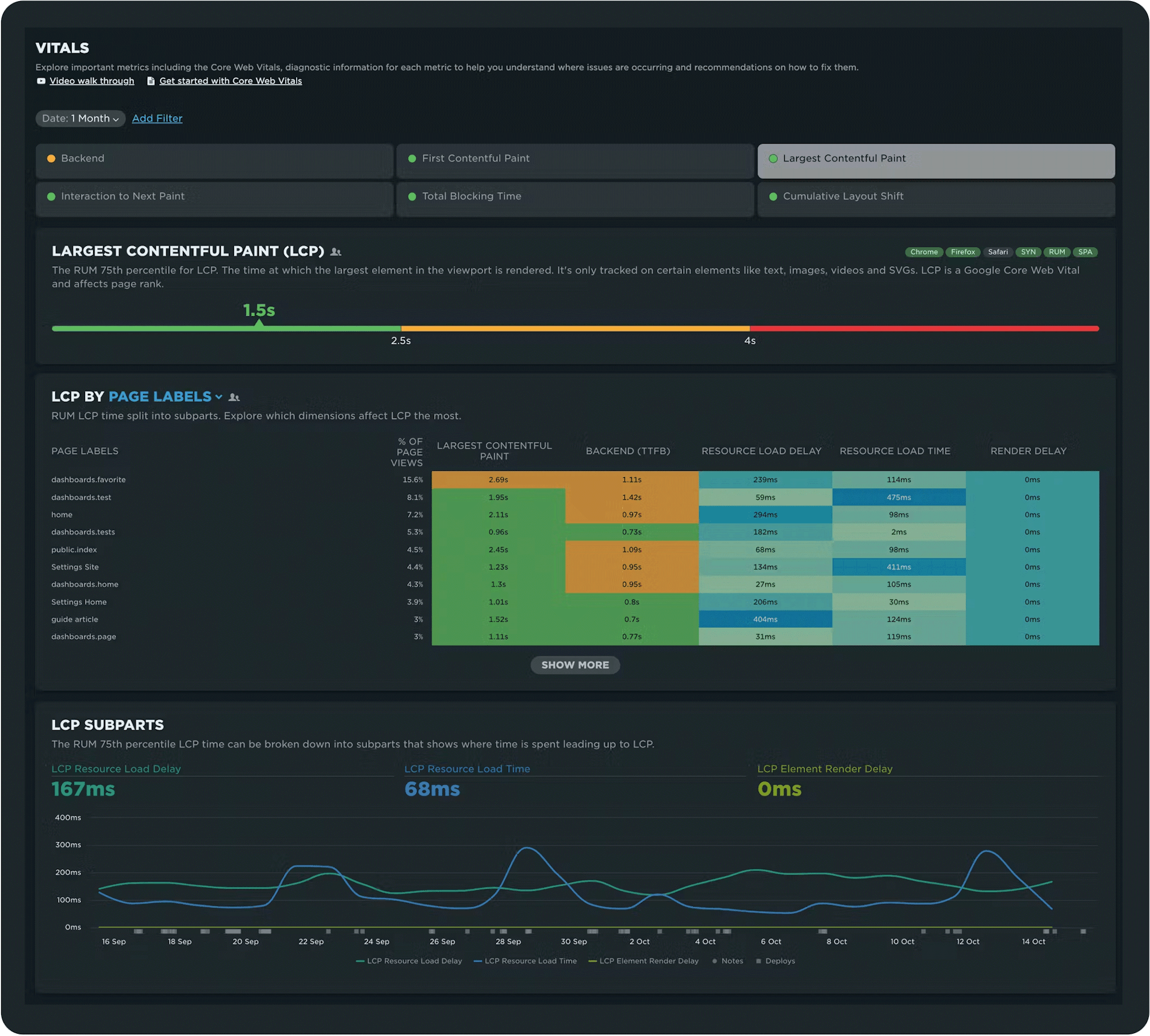
Task: Click the 1.5s marker on LCP threshold bar
Action: point(259,324)
